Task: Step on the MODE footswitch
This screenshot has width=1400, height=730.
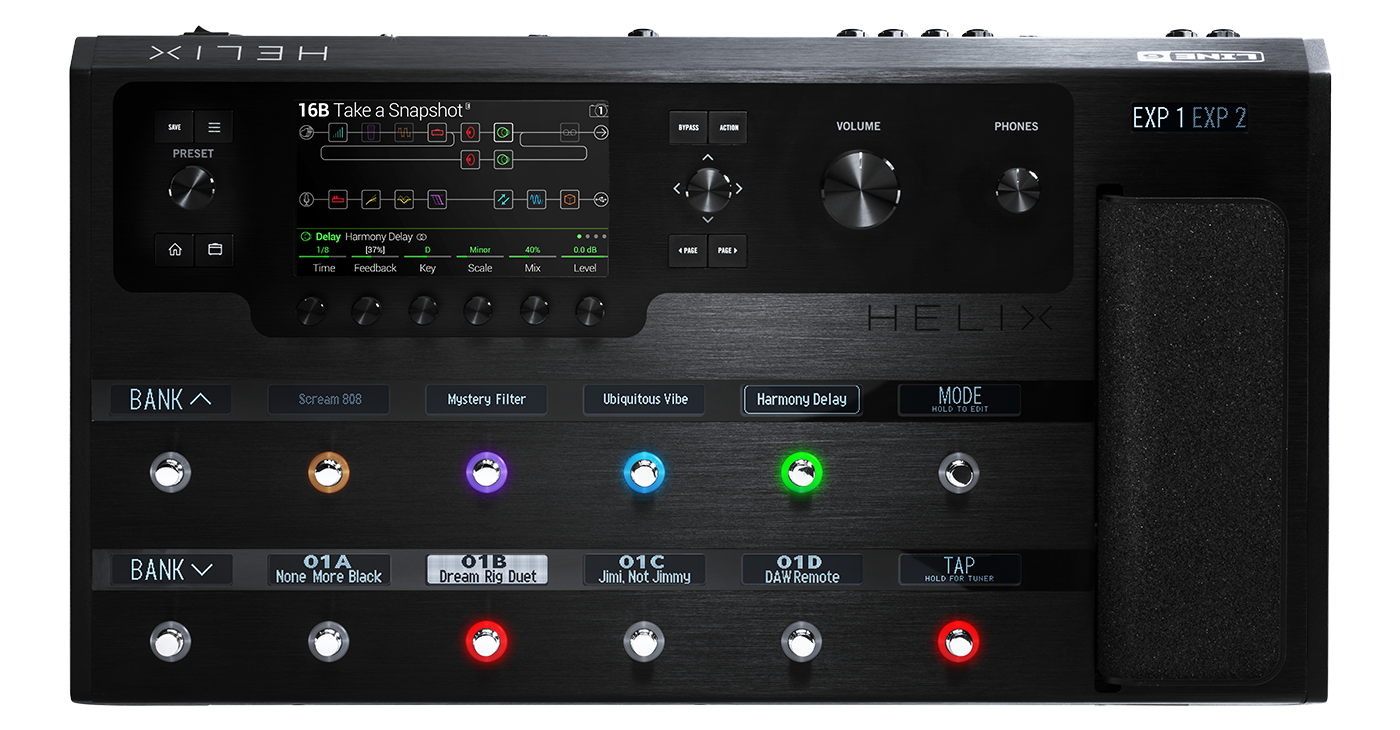Action: [958, 471]
